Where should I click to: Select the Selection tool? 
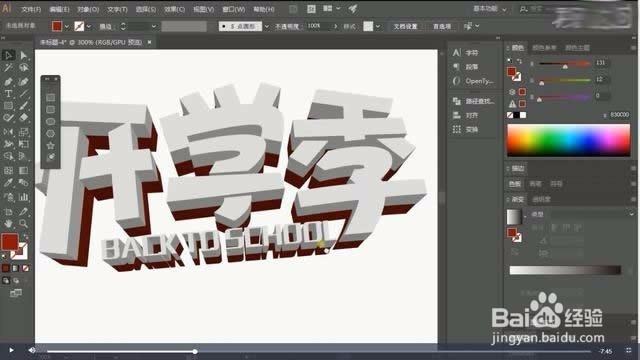coord(8,55)
